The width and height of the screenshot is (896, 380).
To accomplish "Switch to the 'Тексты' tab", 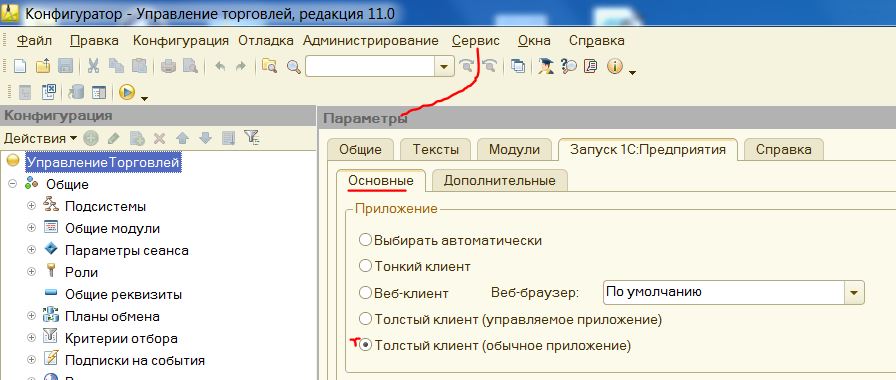I will pos(436,150).
